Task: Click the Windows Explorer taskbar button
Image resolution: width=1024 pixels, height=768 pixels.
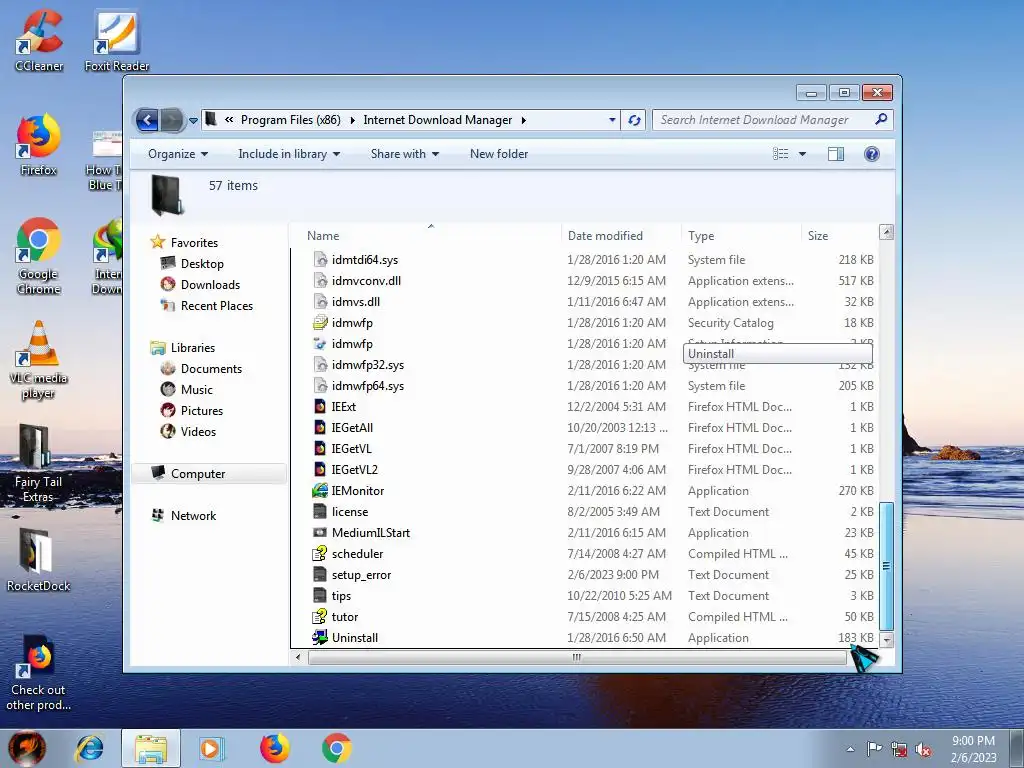Action: [x=151, y=748]
